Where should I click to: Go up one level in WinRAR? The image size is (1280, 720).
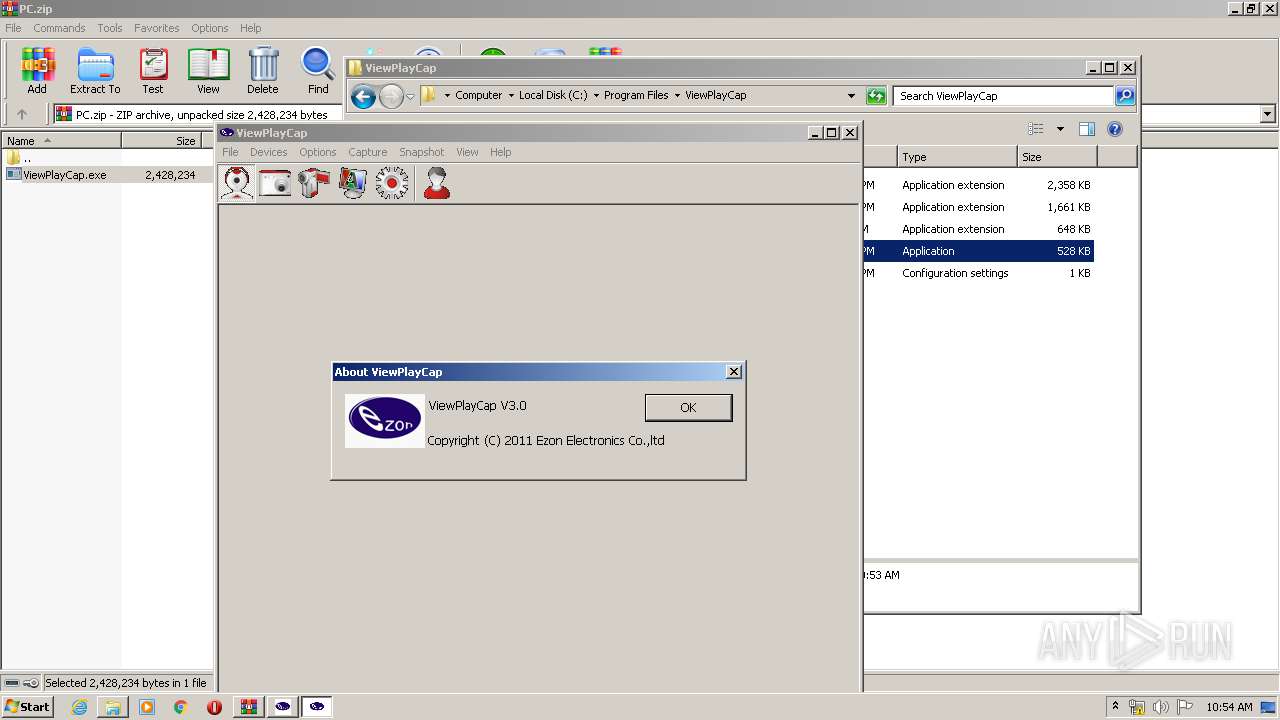click(x=22, y=115)
